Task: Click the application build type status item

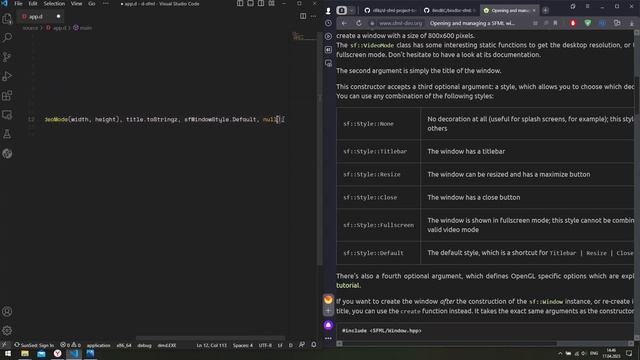Action: pos(98,345)
